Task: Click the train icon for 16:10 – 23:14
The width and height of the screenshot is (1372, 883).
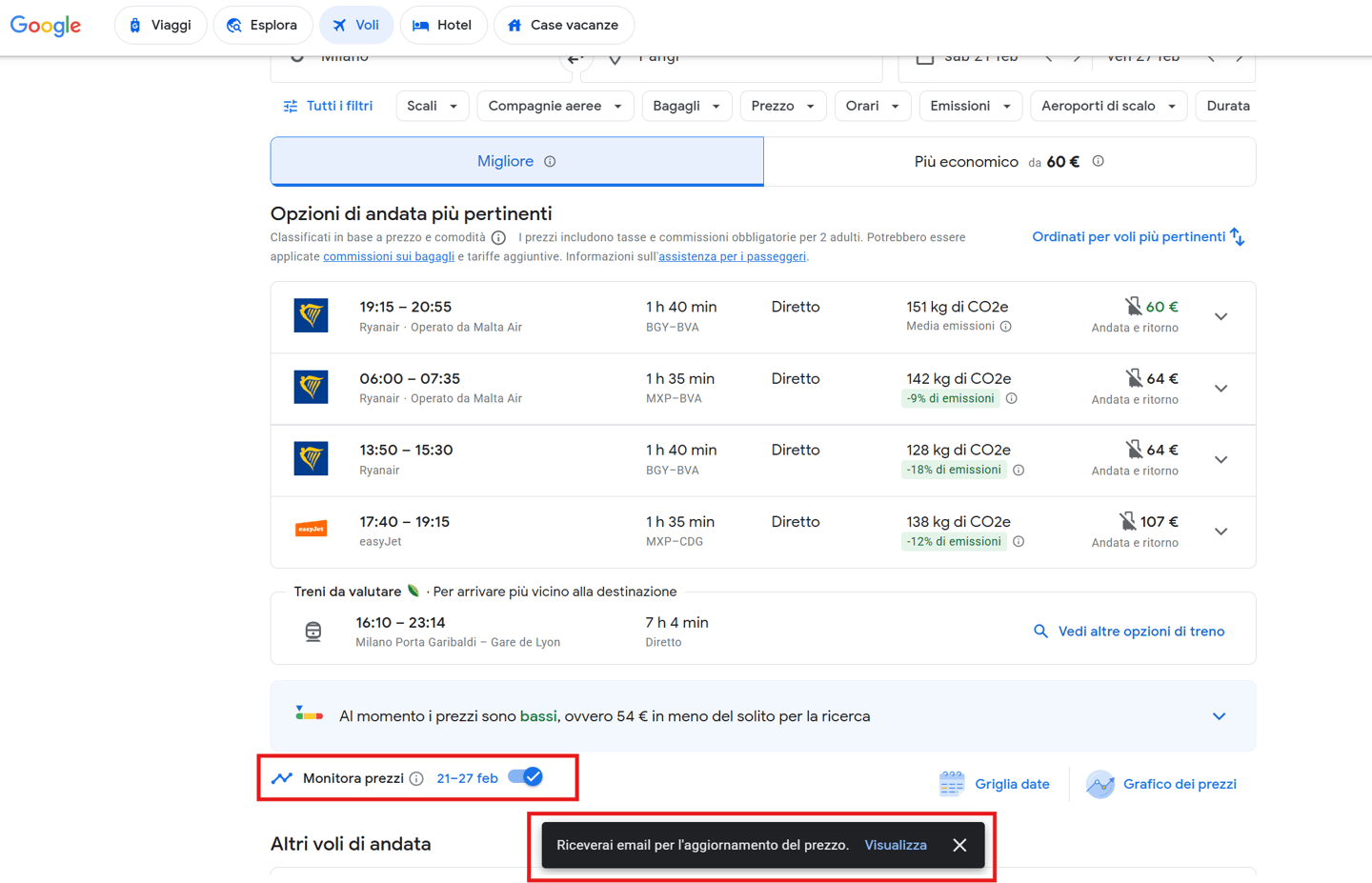Action: point(313,632)
